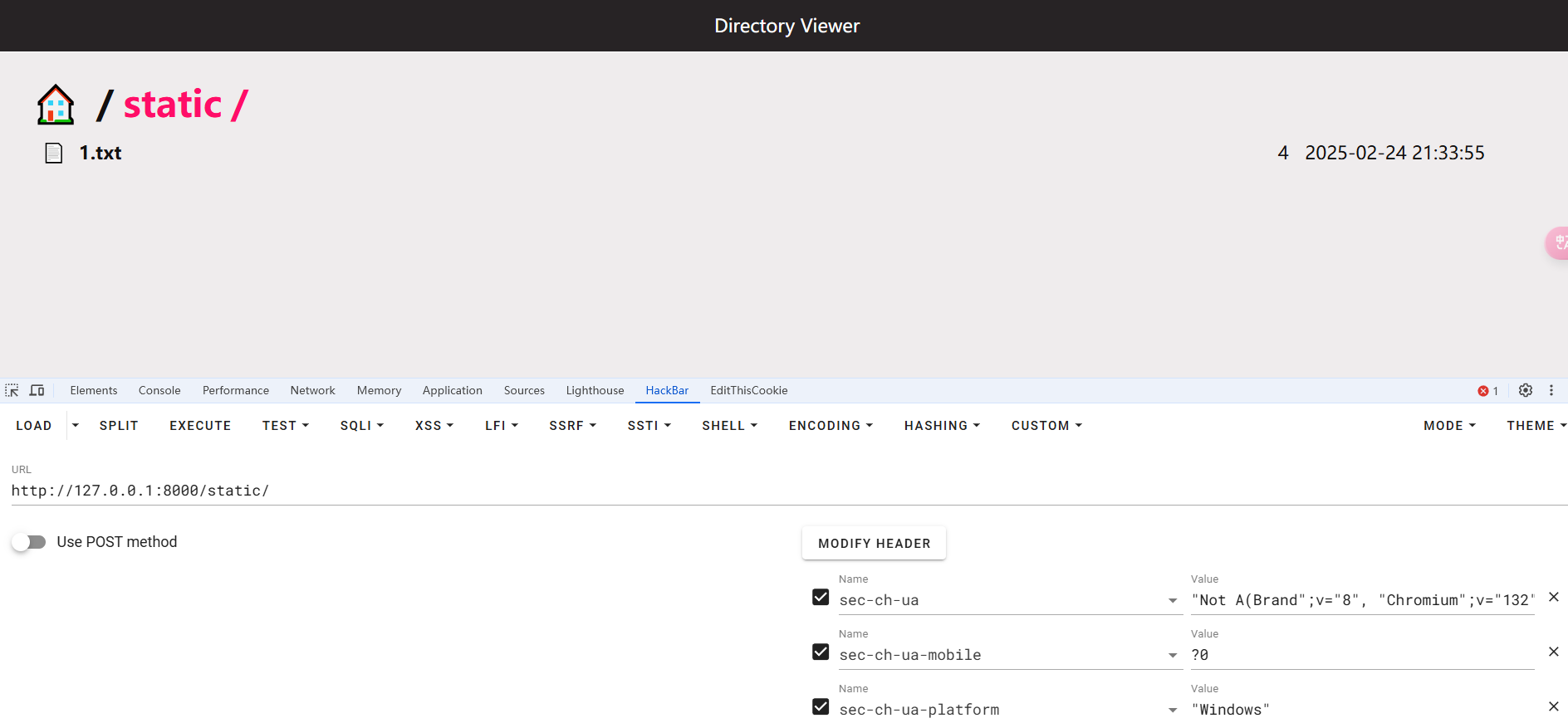The height and width of the screenshot is (723, 1568).
Task: Expand the SQLI dropdown menu
Action: tap(361, 426)
